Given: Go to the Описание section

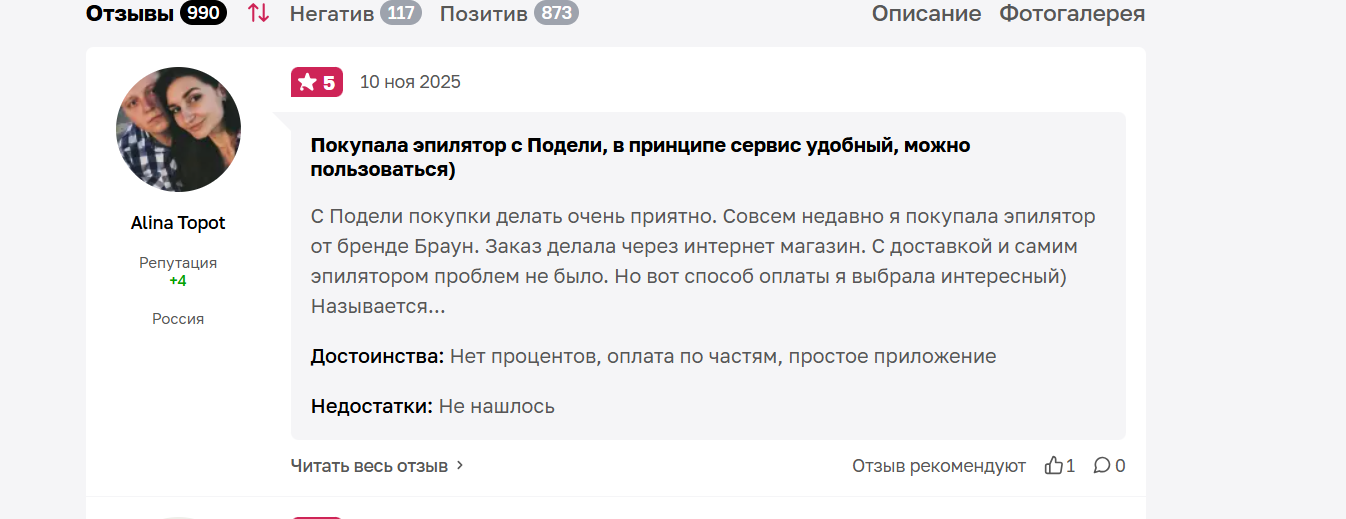Looking at the screenshot, I should click(x=926, y=14).
